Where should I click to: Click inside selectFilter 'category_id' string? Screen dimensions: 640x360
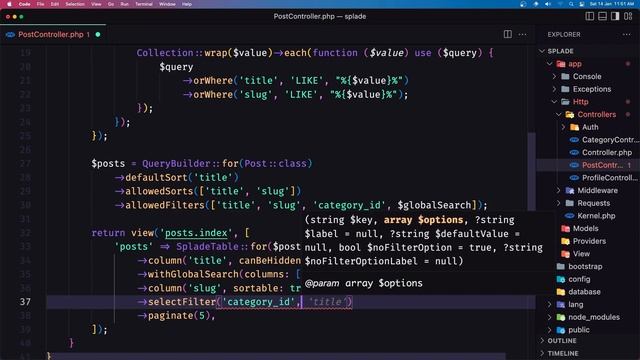tap(258, 302)
